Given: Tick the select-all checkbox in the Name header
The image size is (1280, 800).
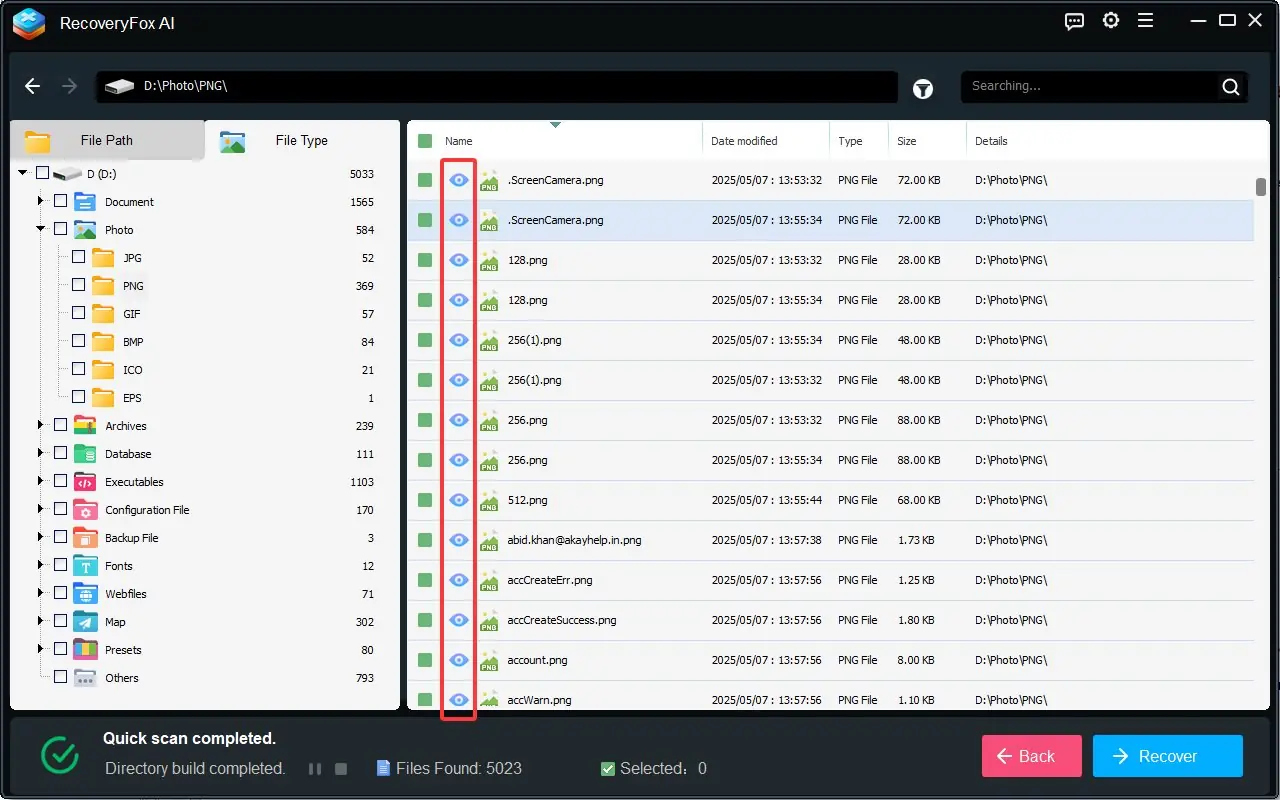Looking at the screenshot, I should tap(425, 141).
